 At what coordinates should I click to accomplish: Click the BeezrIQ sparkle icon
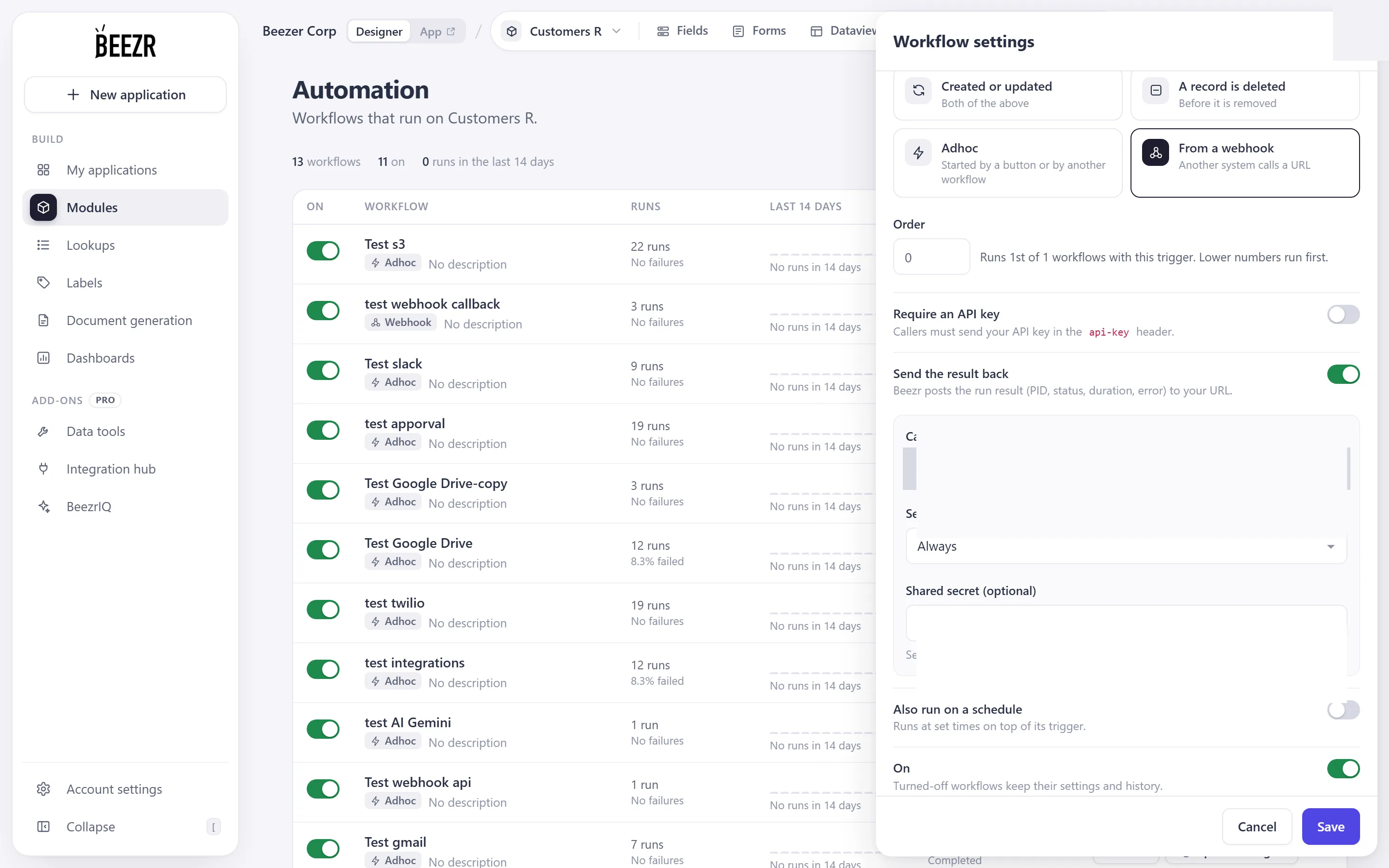pyautogui.click(x=43, y=506)
